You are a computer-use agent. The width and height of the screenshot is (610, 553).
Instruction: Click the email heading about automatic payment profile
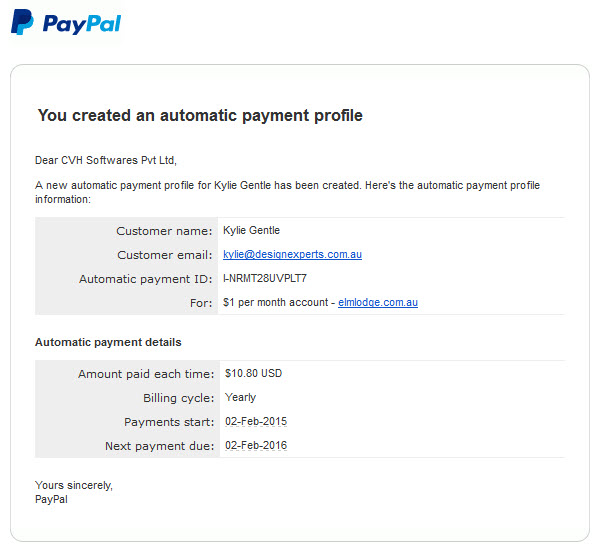click(x=200, y=116)
